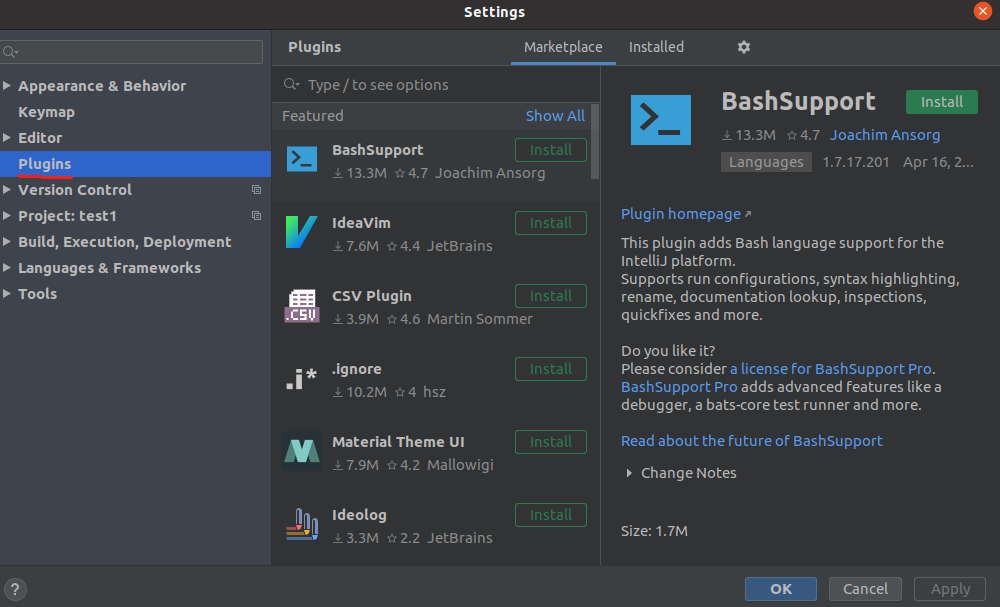Screen dimensions: 1000x607
Task: Click the Ideolog plugin icon
Action: [x=302, y=524]
